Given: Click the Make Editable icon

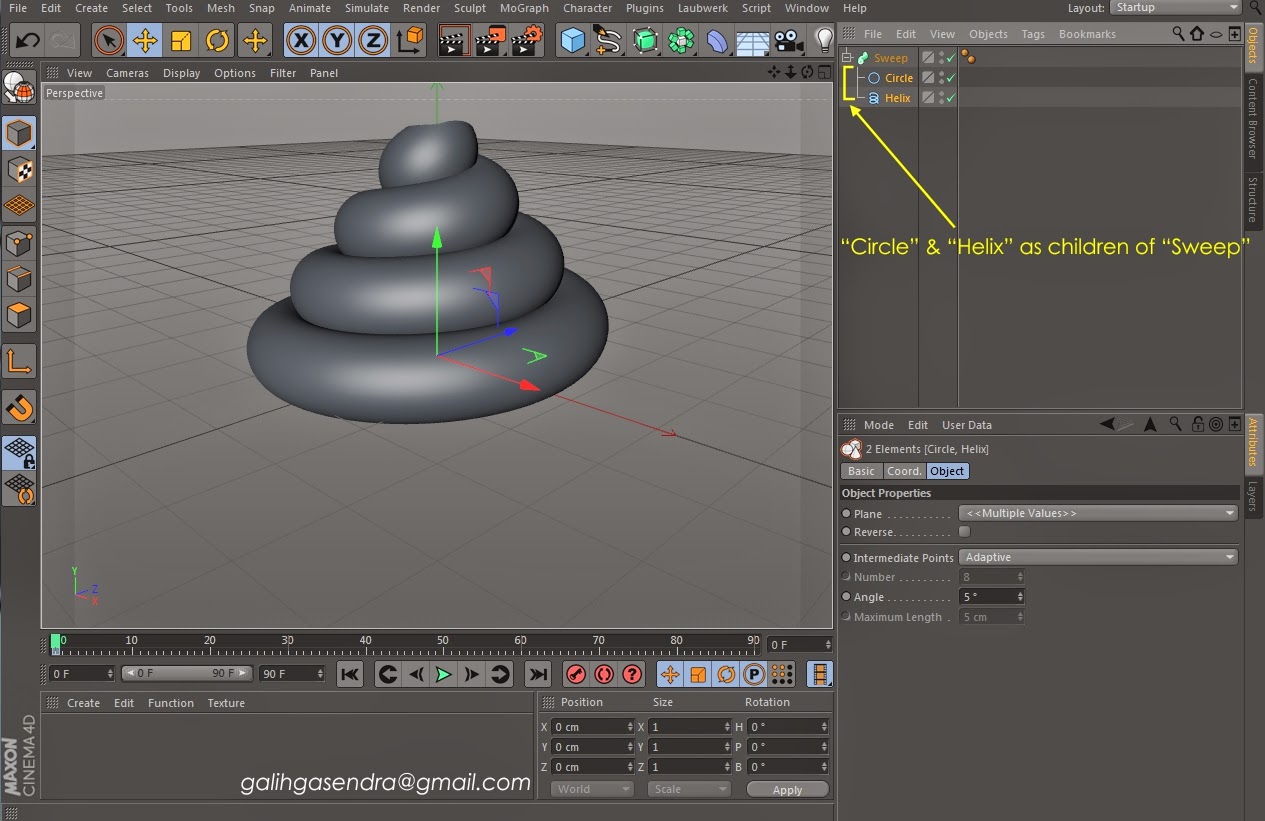Looking at the screenshot, I should pyautogui.click(x=20, y=90).
